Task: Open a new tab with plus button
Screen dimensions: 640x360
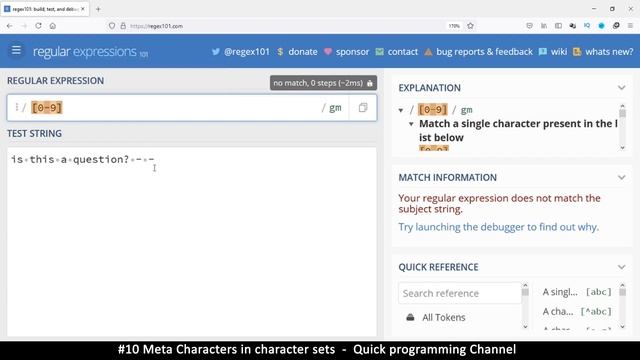Action: click(98, 9)
